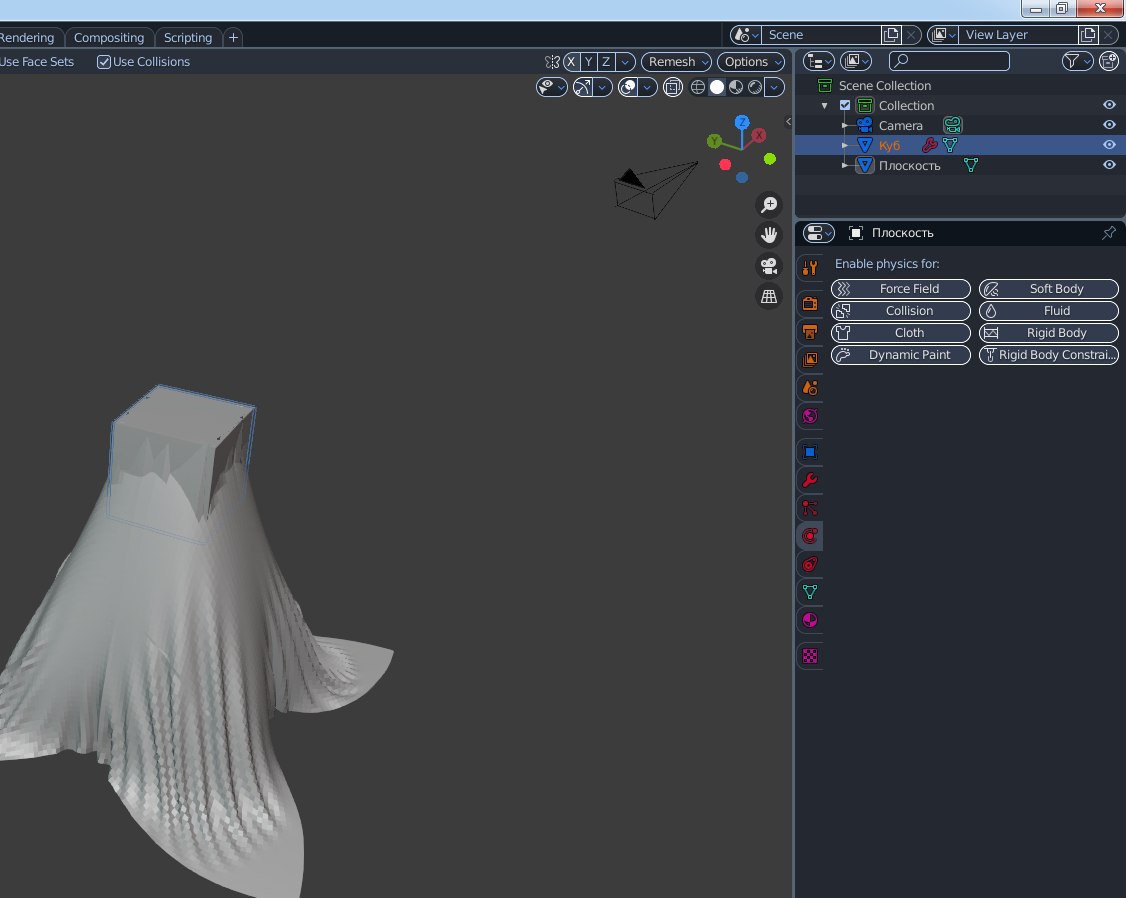Click the Плоскость mesh data icon in outliner
1126x898 pixels.
[x=971, y=165]
